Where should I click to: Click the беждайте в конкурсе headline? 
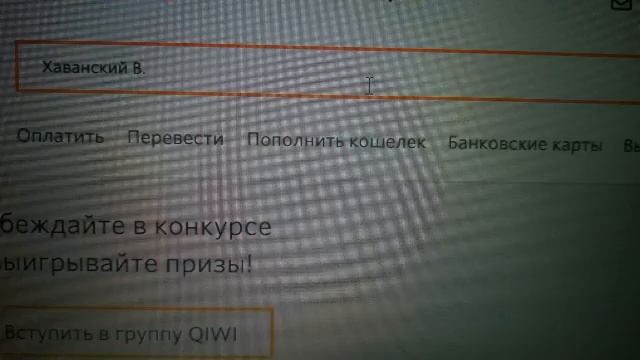136,226
